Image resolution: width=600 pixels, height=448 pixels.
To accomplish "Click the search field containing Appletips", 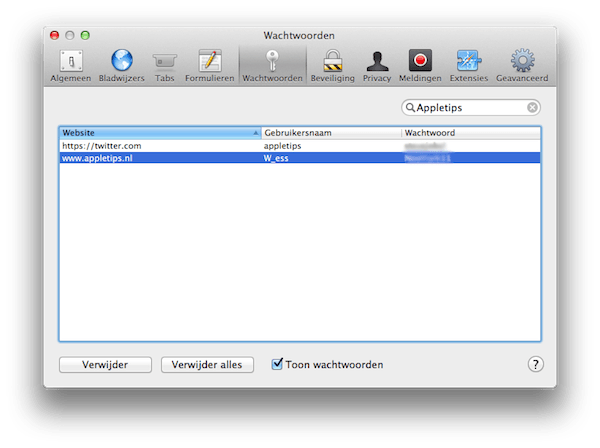I will point(471,108).
